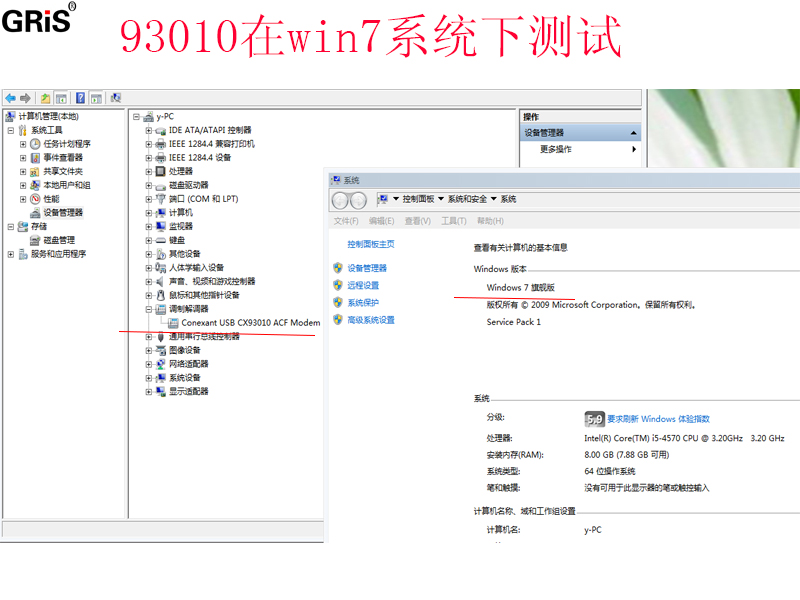The height and width of the screenshot is (600, 800).
Task: Click the 监视器 device category icon
Action: [x=161, y=227]
